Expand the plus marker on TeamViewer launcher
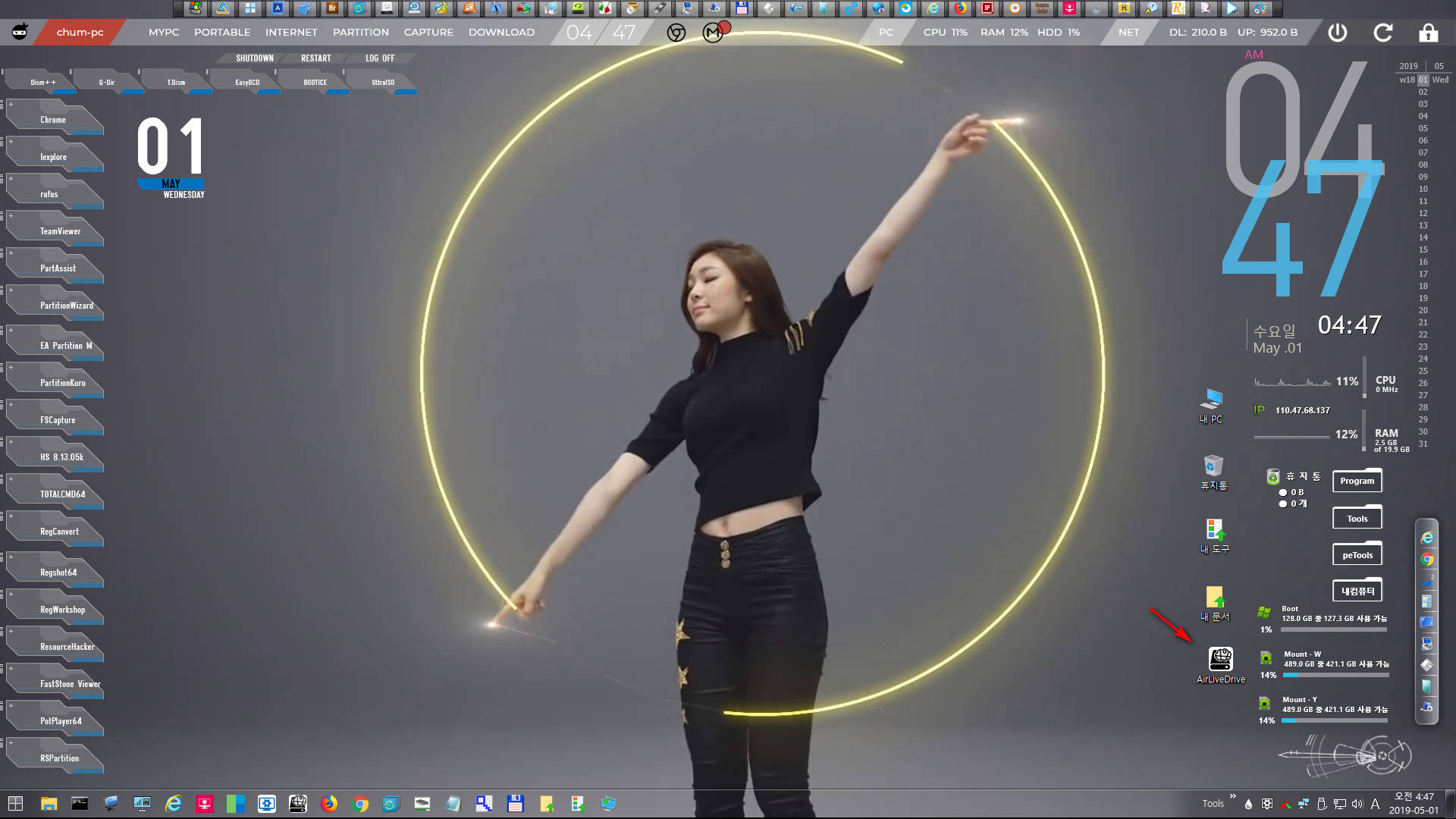Screen dimensions: 1456x819 click(11, 215)
